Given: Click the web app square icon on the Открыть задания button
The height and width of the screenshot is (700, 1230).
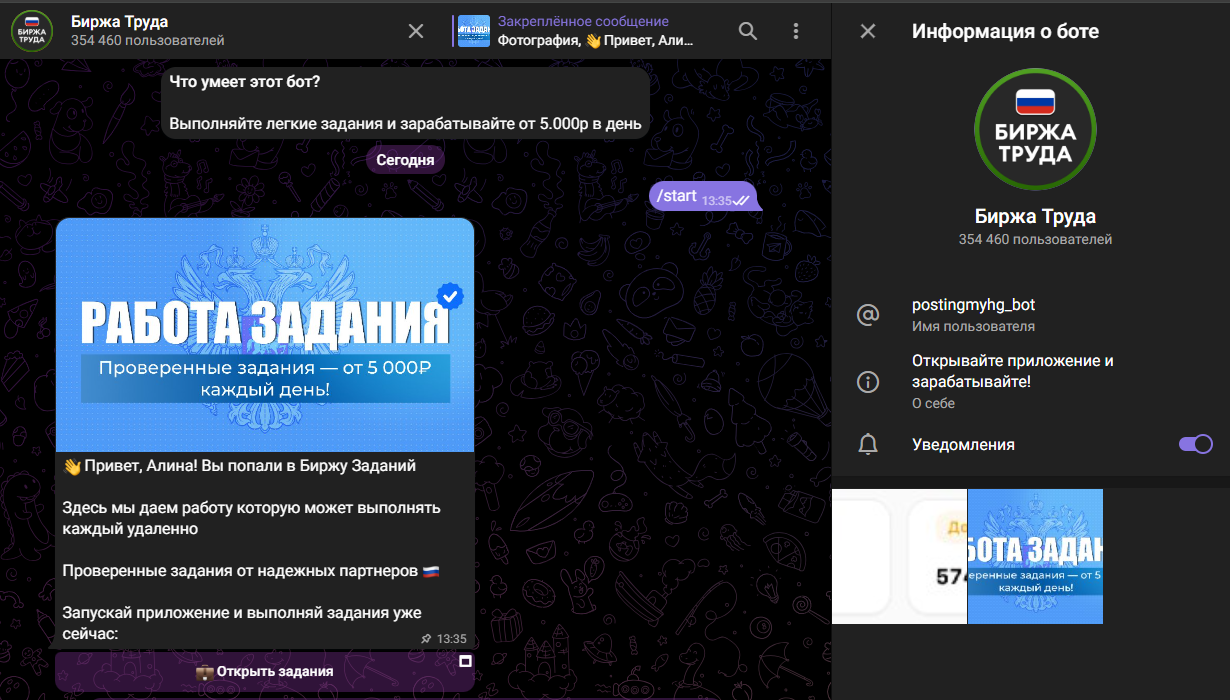Looking at the screenshot, I should (x=464, y=661).
